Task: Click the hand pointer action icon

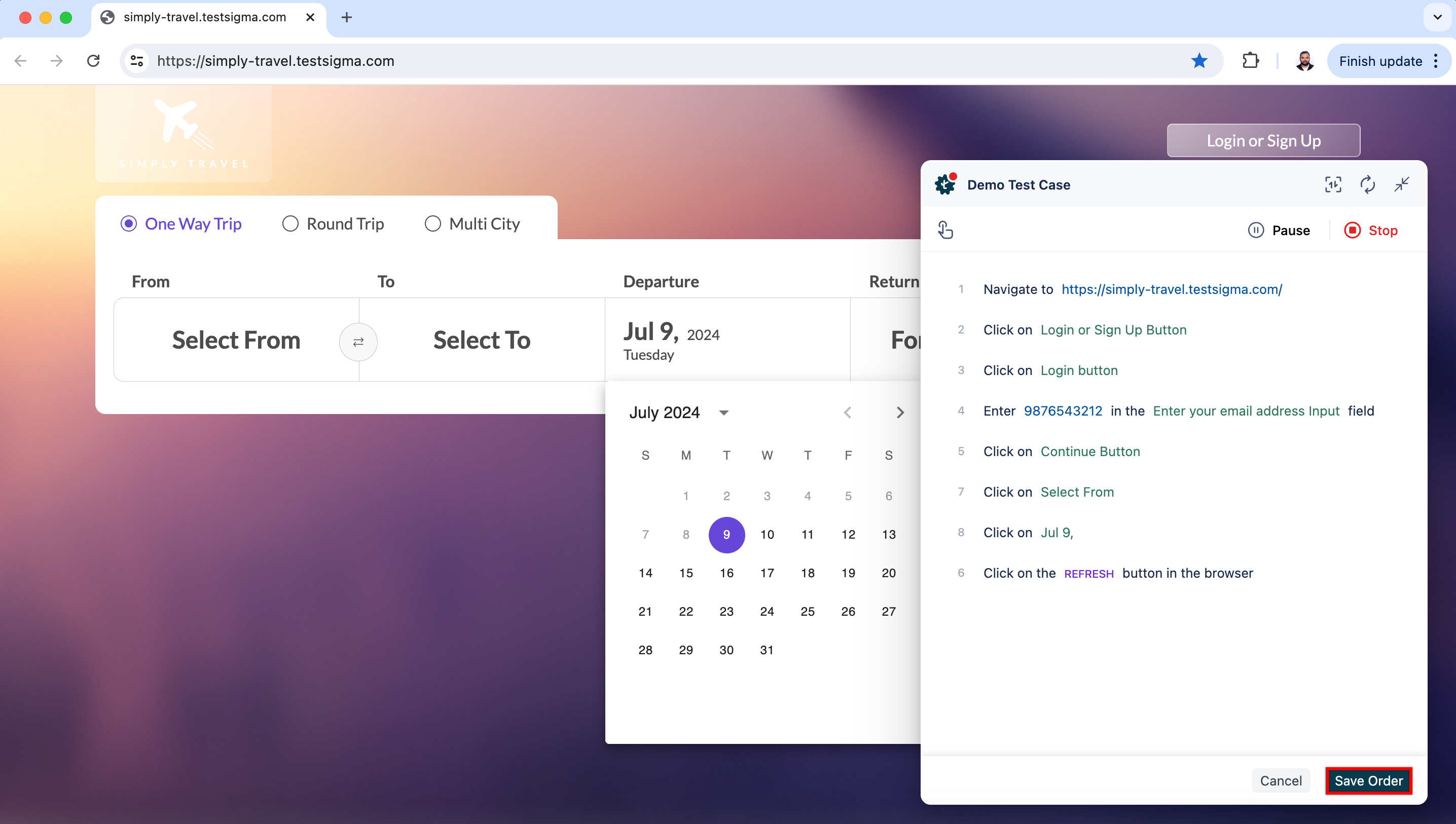Action: point(945,231)
